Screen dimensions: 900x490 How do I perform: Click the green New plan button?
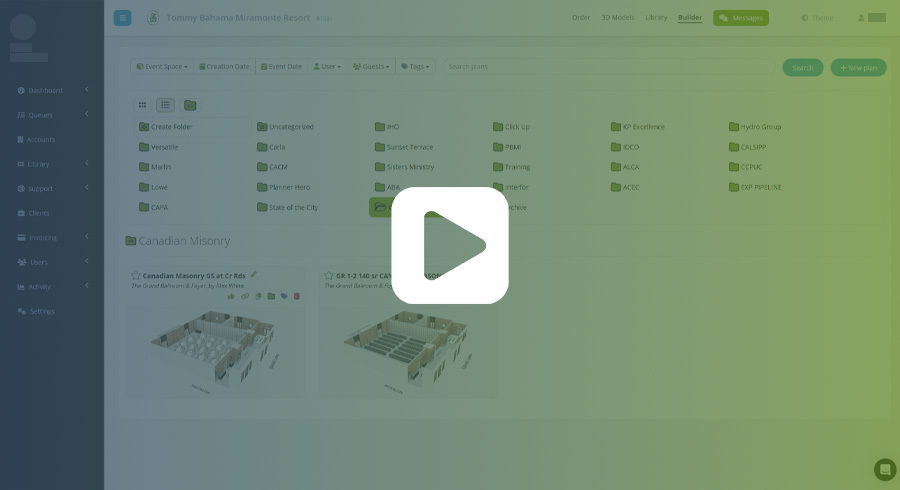[x=858, y=67]
